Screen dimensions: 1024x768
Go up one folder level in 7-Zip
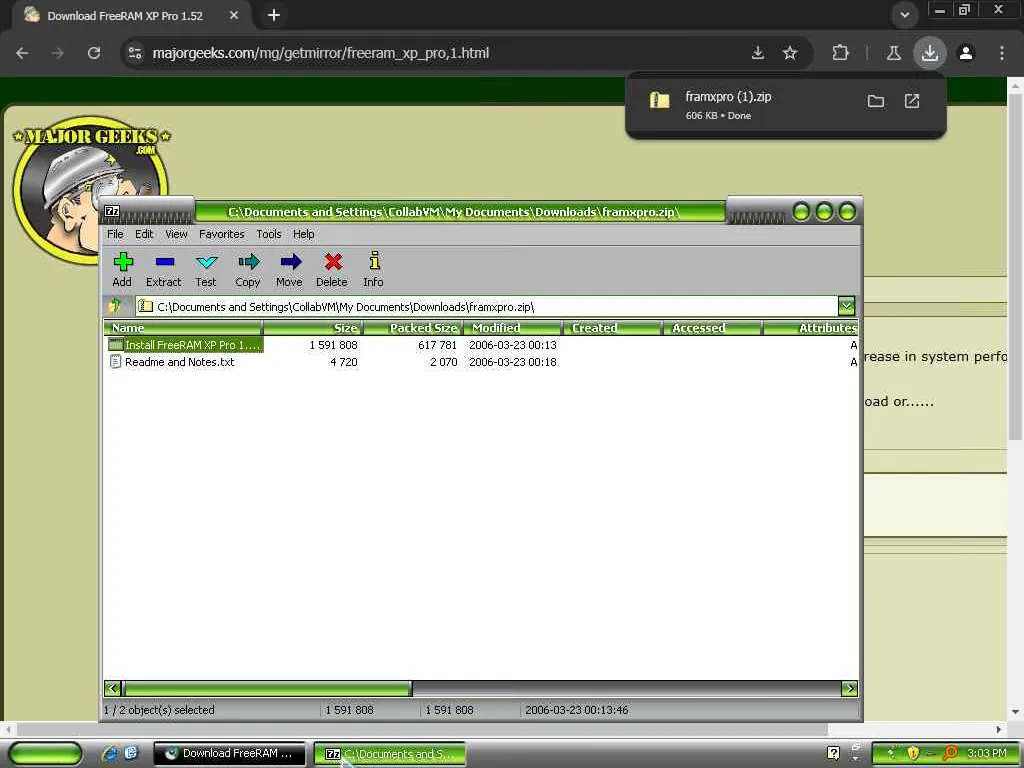[116, 306]
